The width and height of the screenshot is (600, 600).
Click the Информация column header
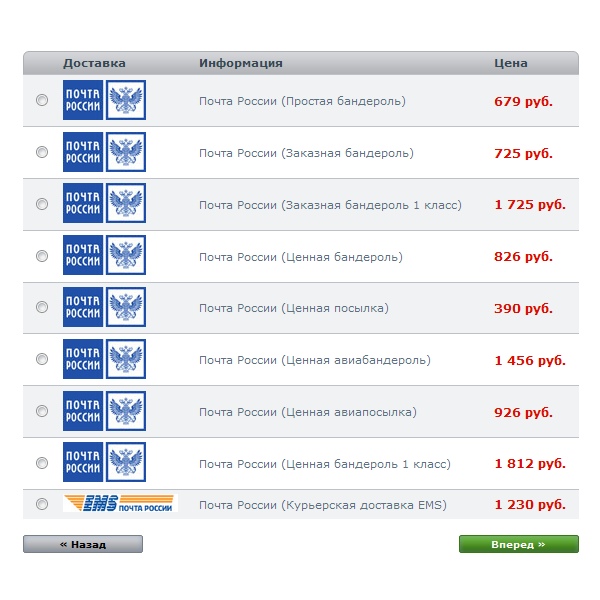(241, 63)
